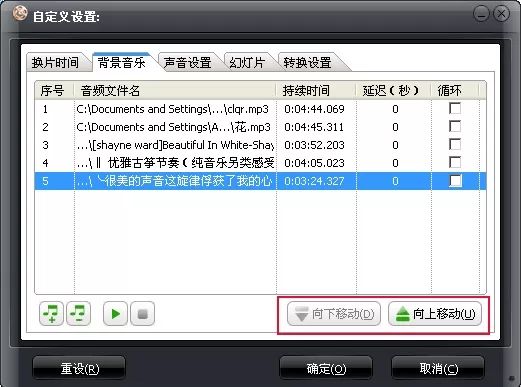521x387 pixels.
Task: Click 持续时间 column header
Action: pos(316,90)
